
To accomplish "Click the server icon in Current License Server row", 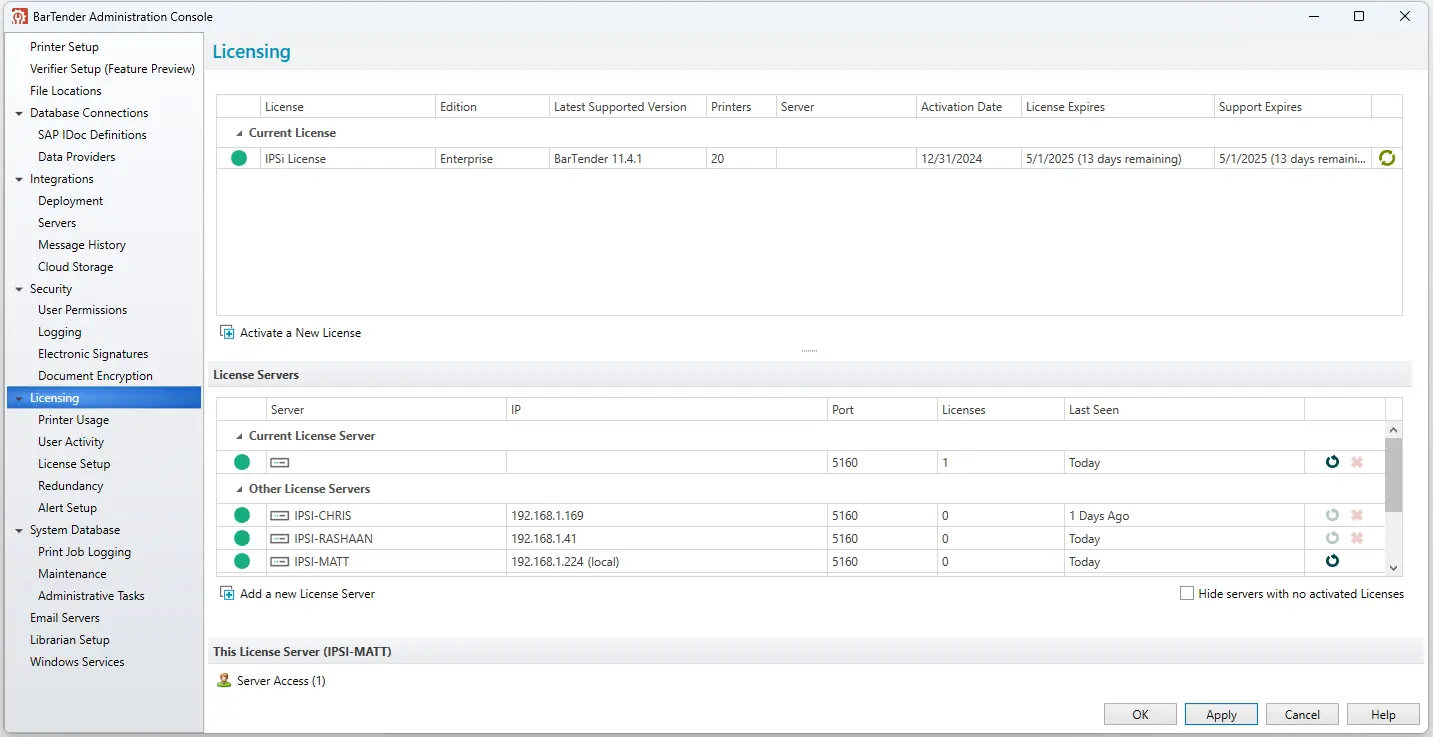I will pos(280,463).
